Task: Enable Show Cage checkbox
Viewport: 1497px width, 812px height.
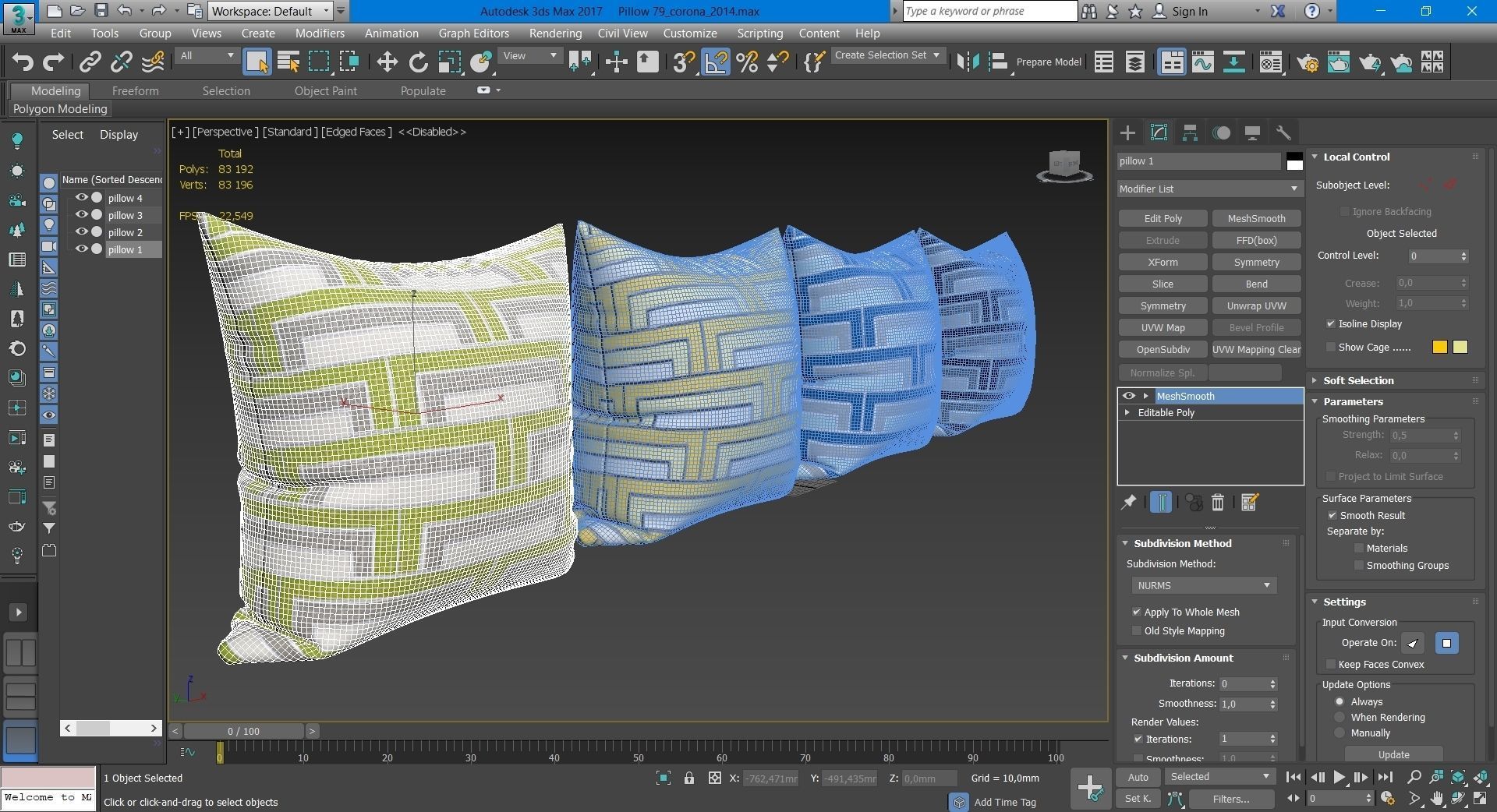Action: point(1331,347)
